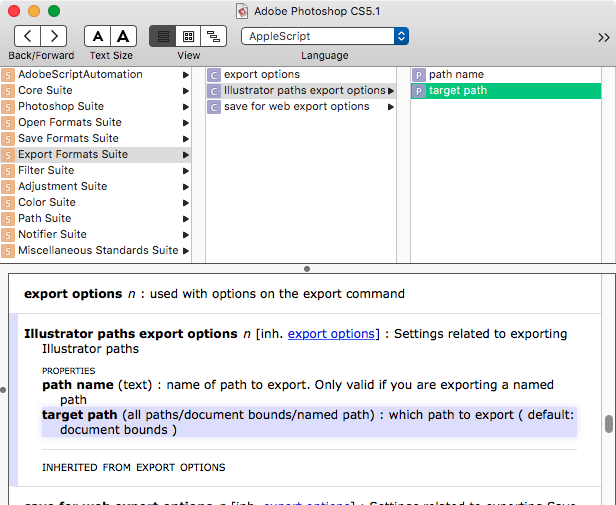Select the target path property

[506, 91]
